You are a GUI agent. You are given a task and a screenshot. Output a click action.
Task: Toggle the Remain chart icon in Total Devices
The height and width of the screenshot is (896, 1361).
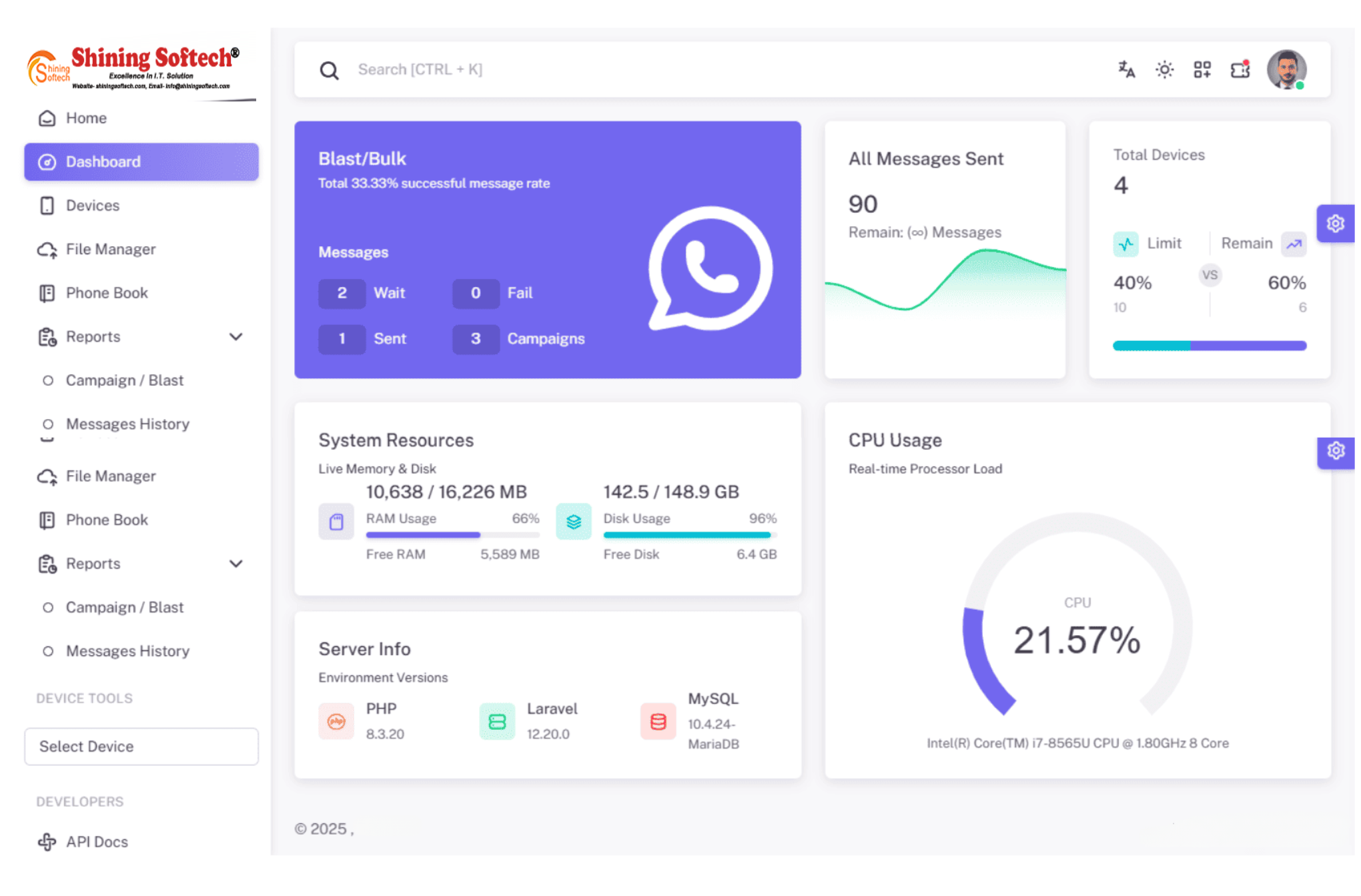pyautogui.click(x=1294, y=244)
